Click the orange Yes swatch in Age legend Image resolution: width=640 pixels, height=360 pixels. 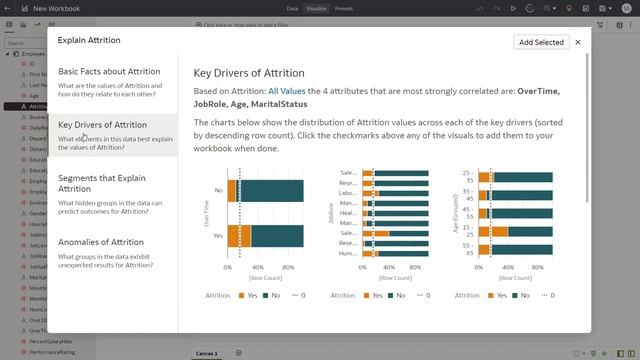pos(491,296)
